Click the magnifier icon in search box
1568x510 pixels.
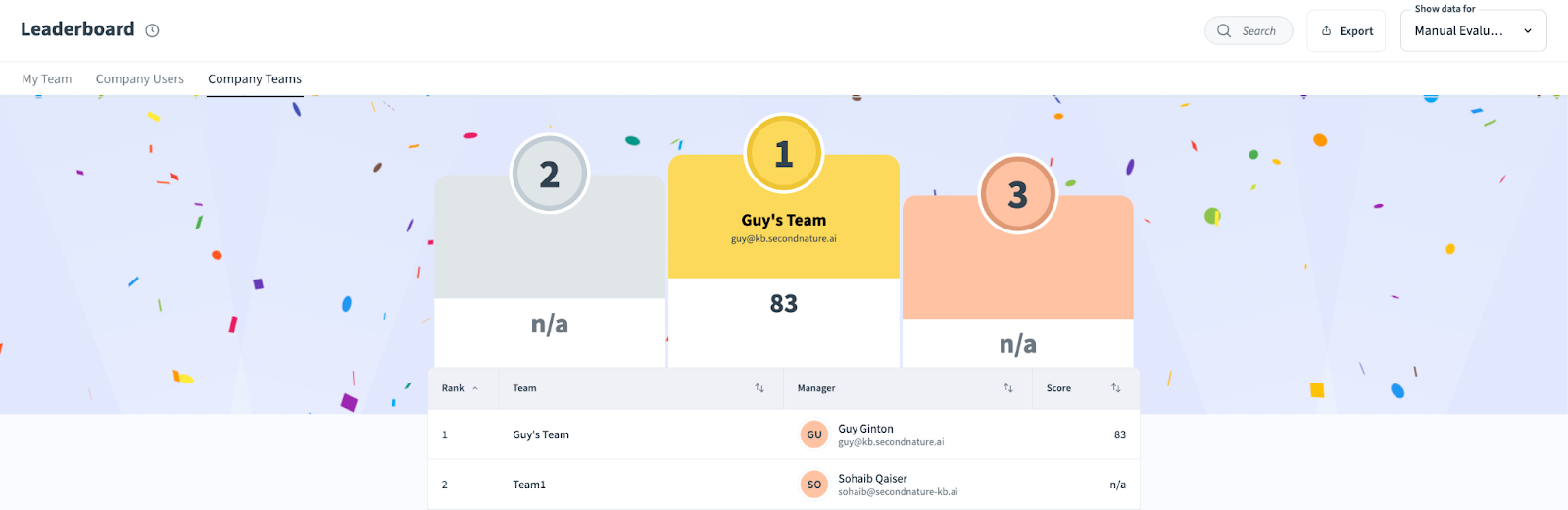pyautogui.click(x=1224, y=30)
